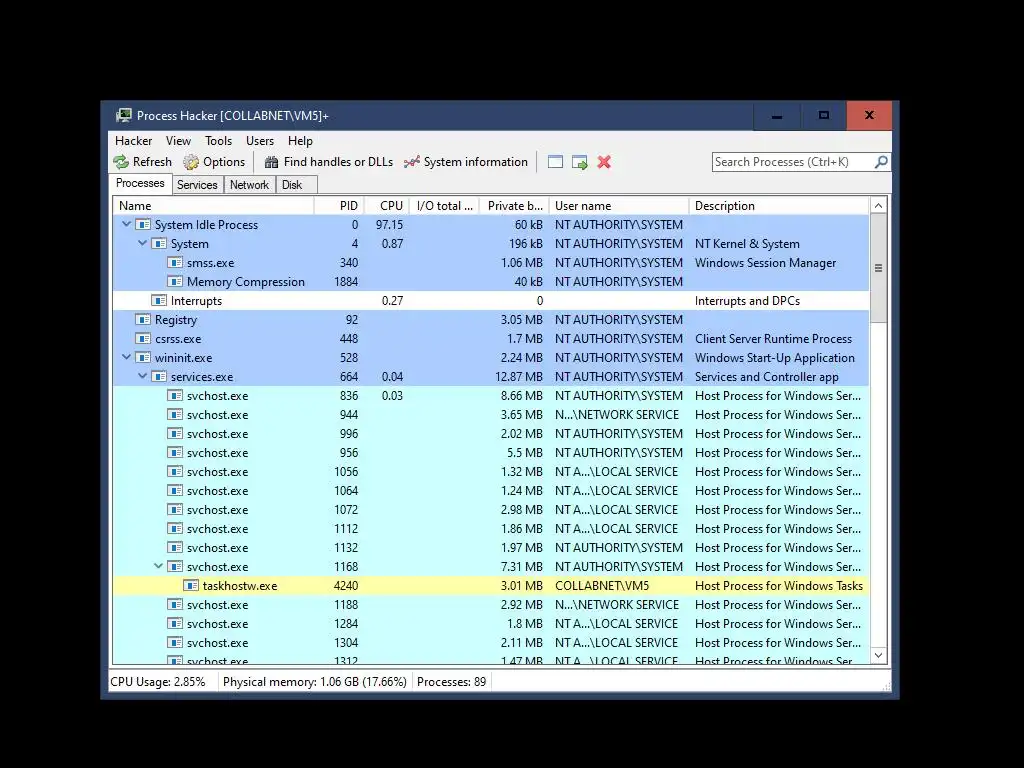Open Options via gear icon
Image resolution: width=1024 pixels, height=768 pixels.
[191, 162]
